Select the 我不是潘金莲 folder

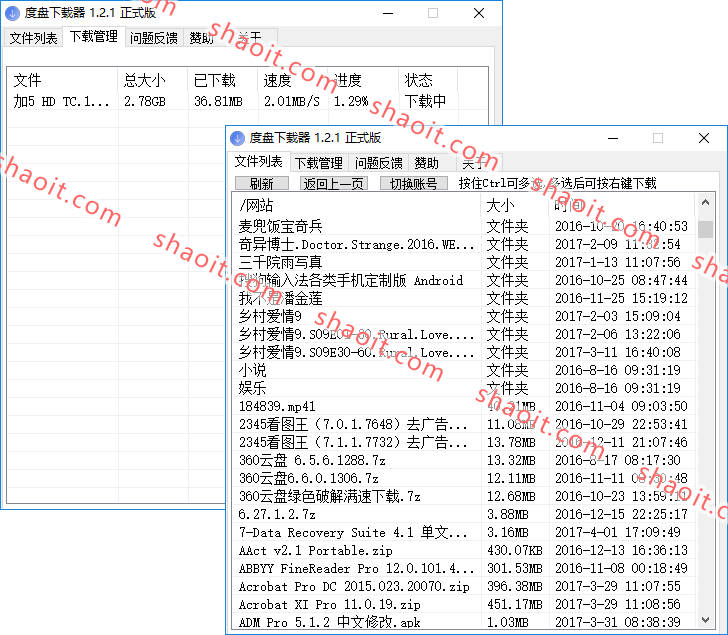[280, 298]
